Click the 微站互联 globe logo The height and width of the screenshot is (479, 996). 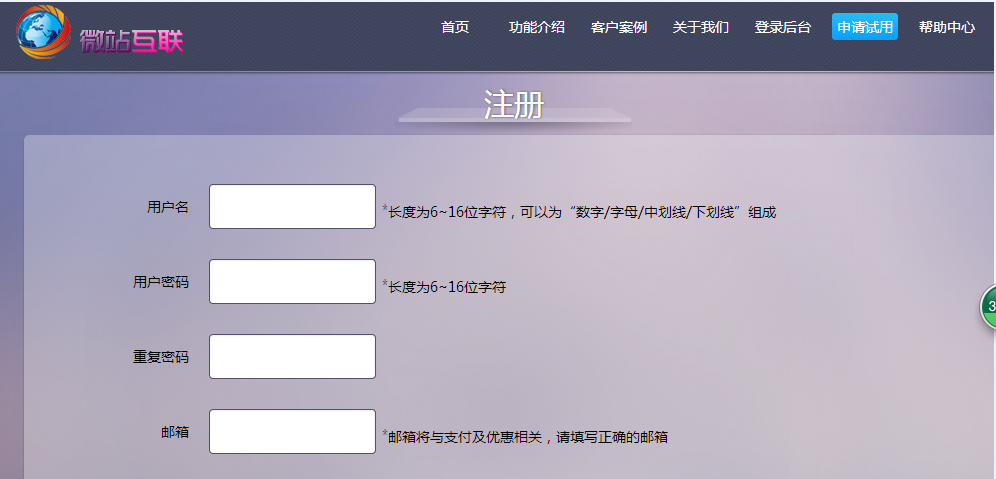pos(43,32)
